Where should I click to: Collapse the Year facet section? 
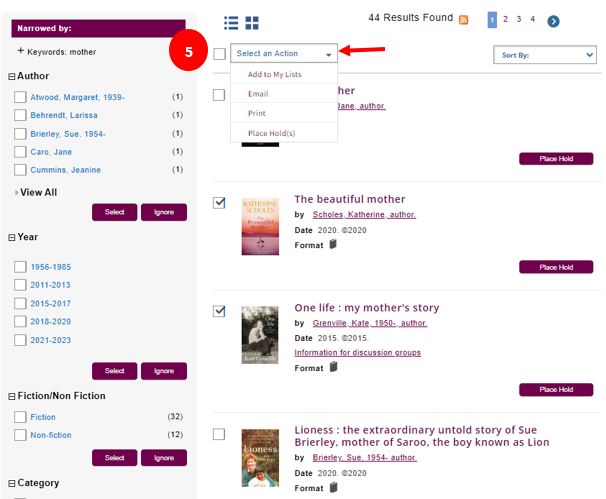[x=11, y=238]
